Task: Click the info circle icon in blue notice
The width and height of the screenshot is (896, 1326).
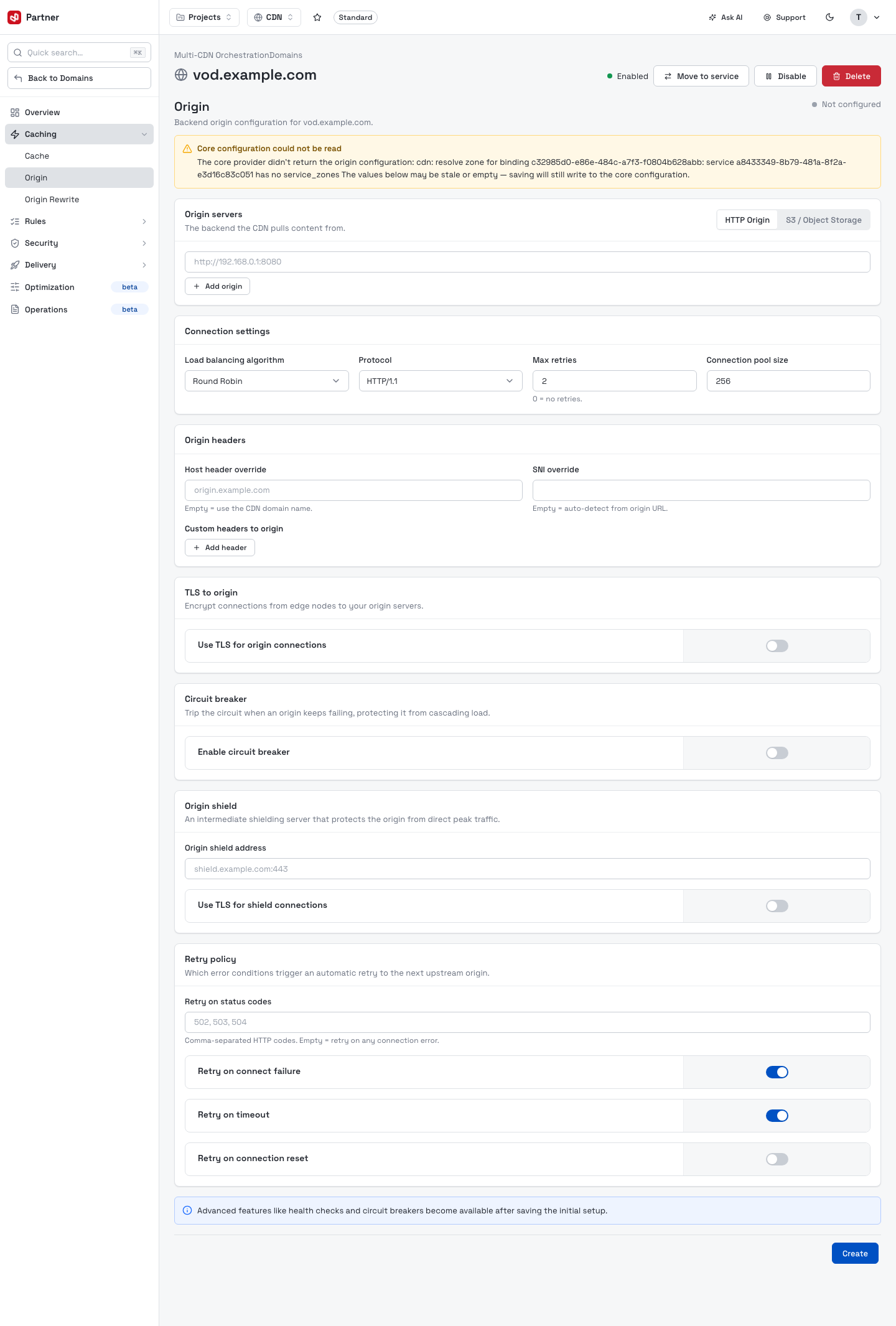Action: click(x=187, y=1210)
